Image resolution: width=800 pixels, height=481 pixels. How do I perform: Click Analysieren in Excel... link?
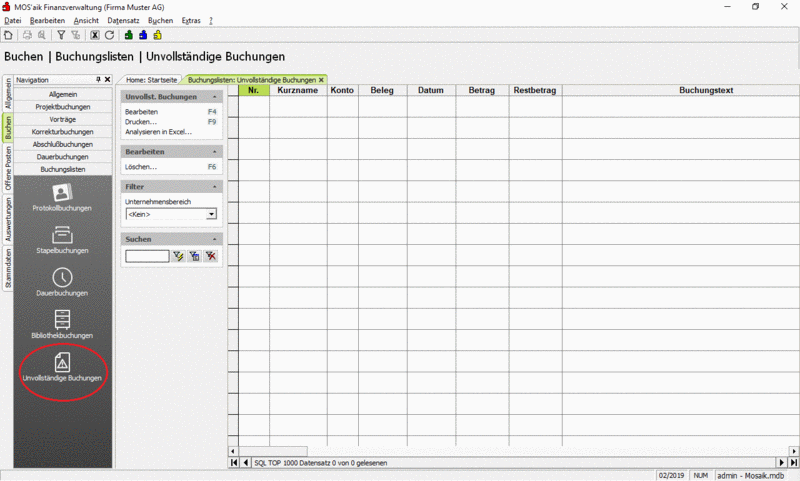[159, 132]
